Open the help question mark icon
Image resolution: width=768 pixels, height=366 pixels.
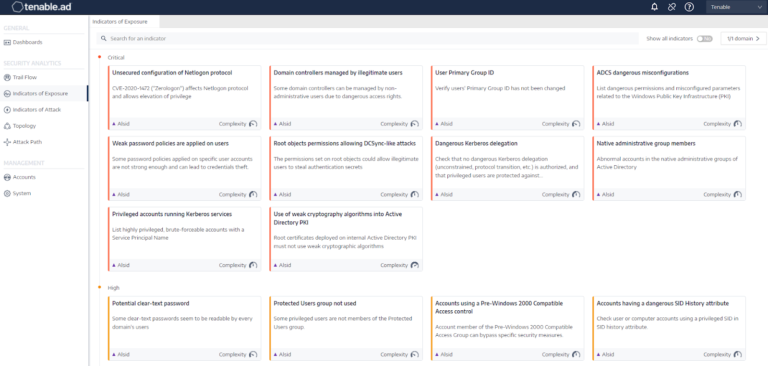689,7
